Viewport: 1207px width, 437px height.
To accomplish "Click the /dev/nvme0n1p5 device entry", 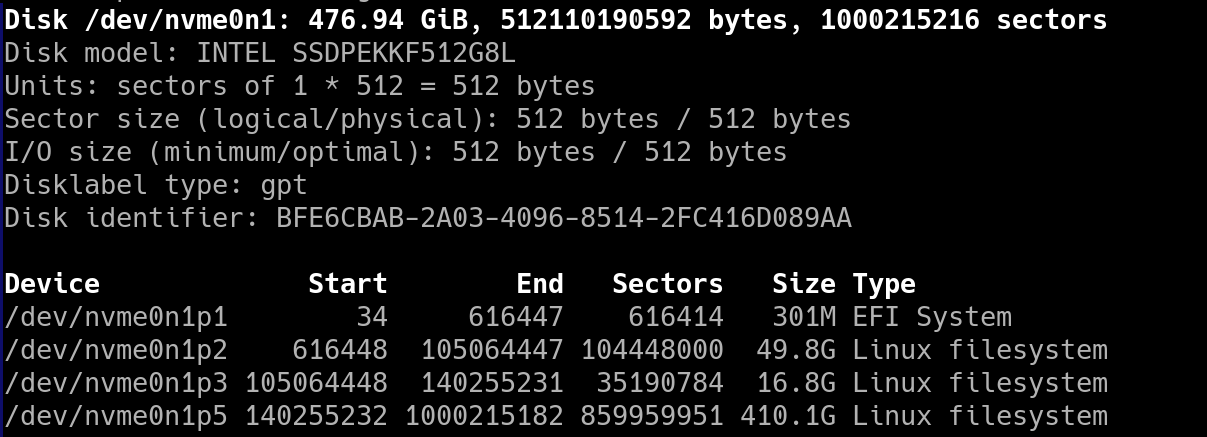I will tap(116, 416).
